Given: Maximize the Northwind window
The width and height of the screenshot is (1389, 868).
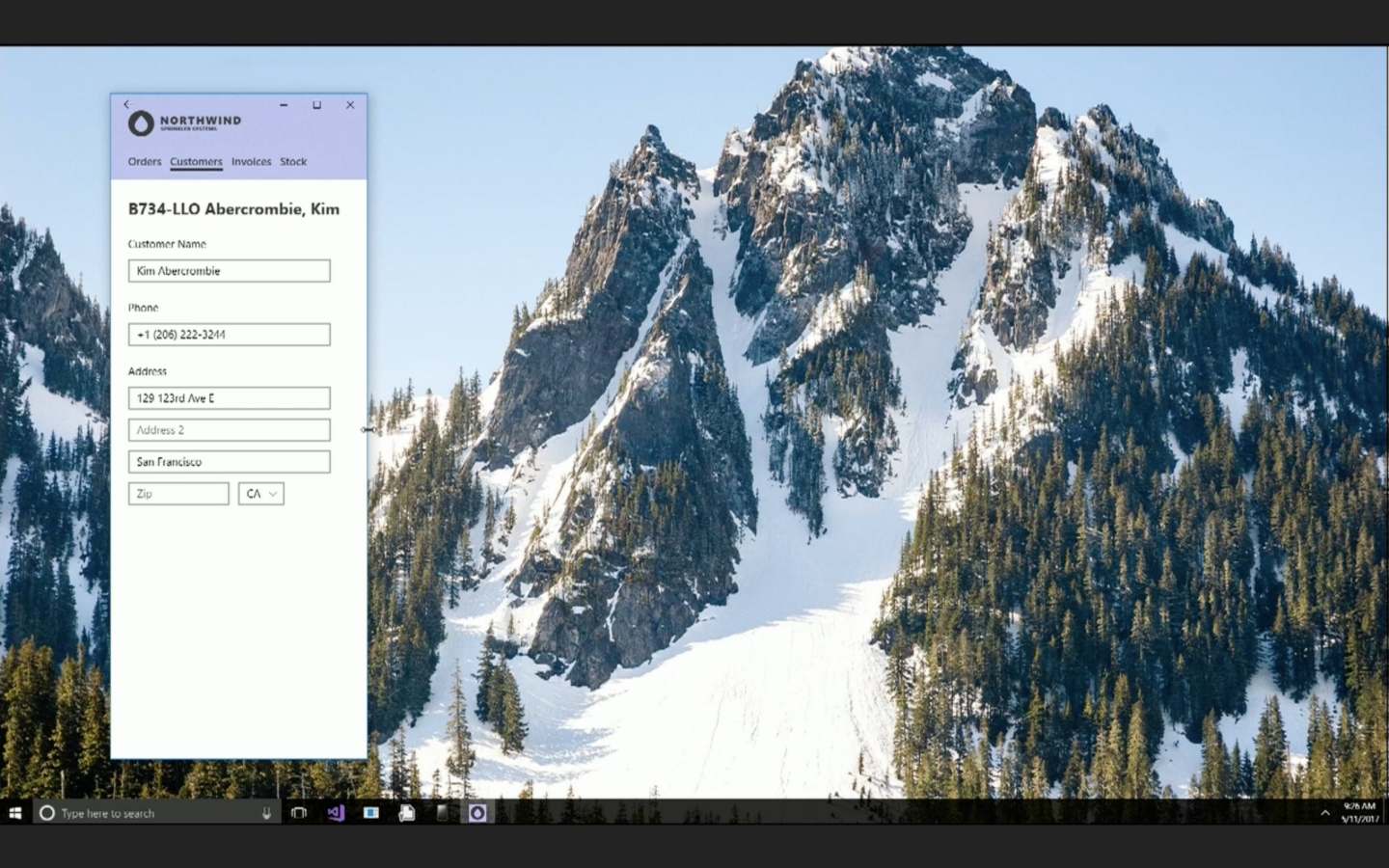Looking at the screenshot, I should coord(316,104).
